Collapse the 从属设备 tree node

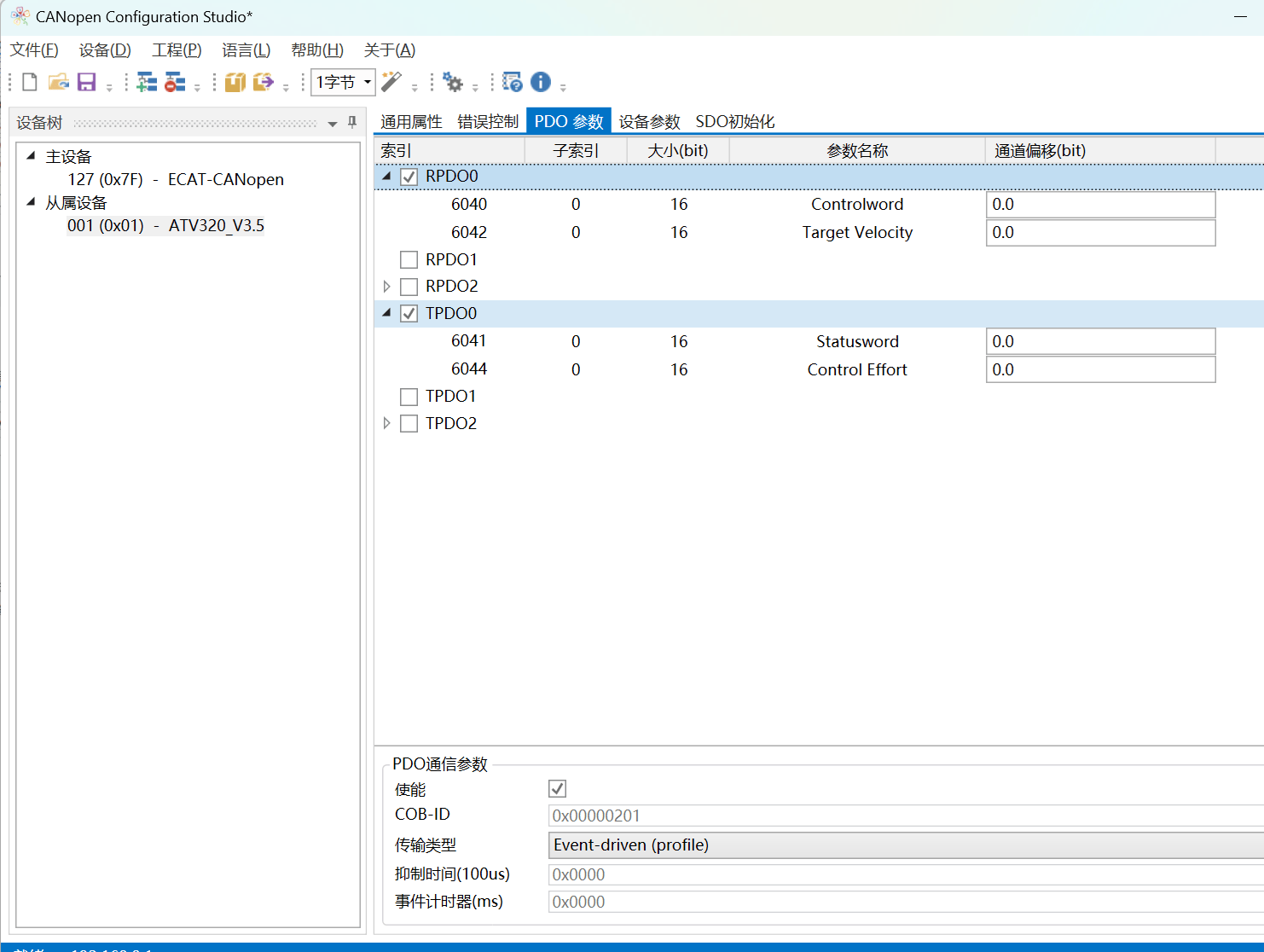point(31,202)
